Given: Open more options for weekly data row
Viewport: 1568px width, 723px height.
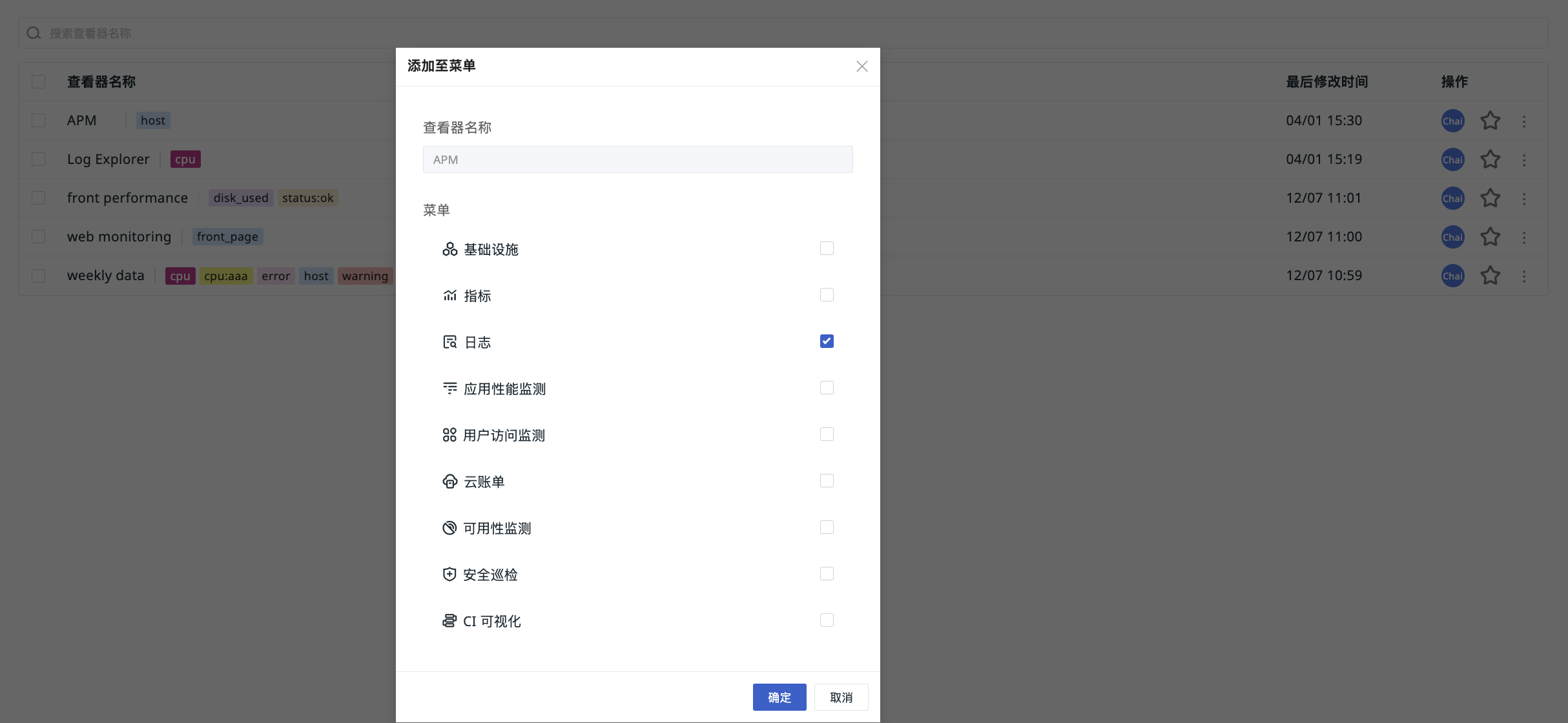Looking at the screenshot, I should point(1524,276).
